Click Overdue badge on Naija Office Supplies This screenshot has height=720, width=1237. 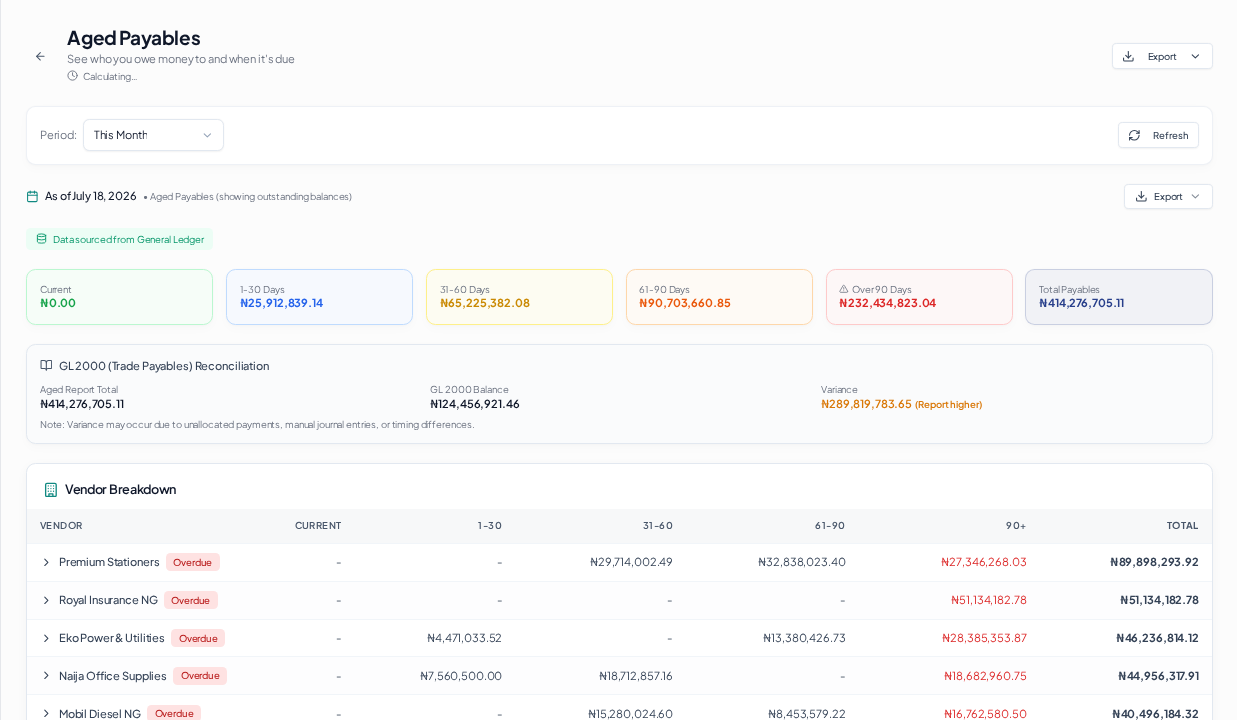[x=200, y=676]
